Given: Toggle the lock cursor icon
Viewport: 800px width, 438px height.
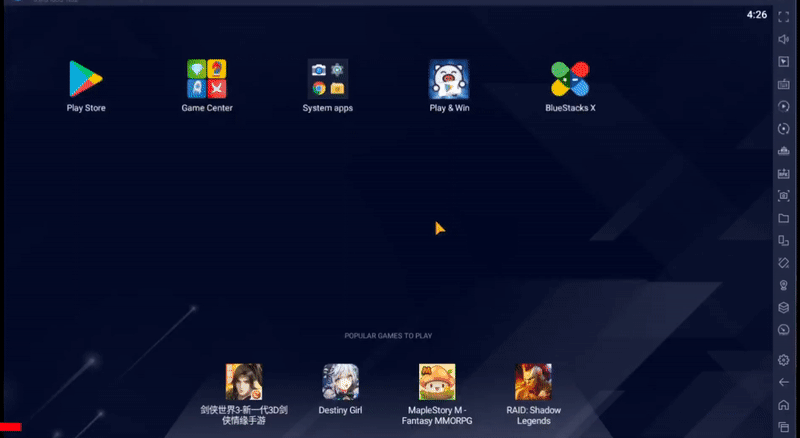Looking at the screenshot, I should coord(784,61).
